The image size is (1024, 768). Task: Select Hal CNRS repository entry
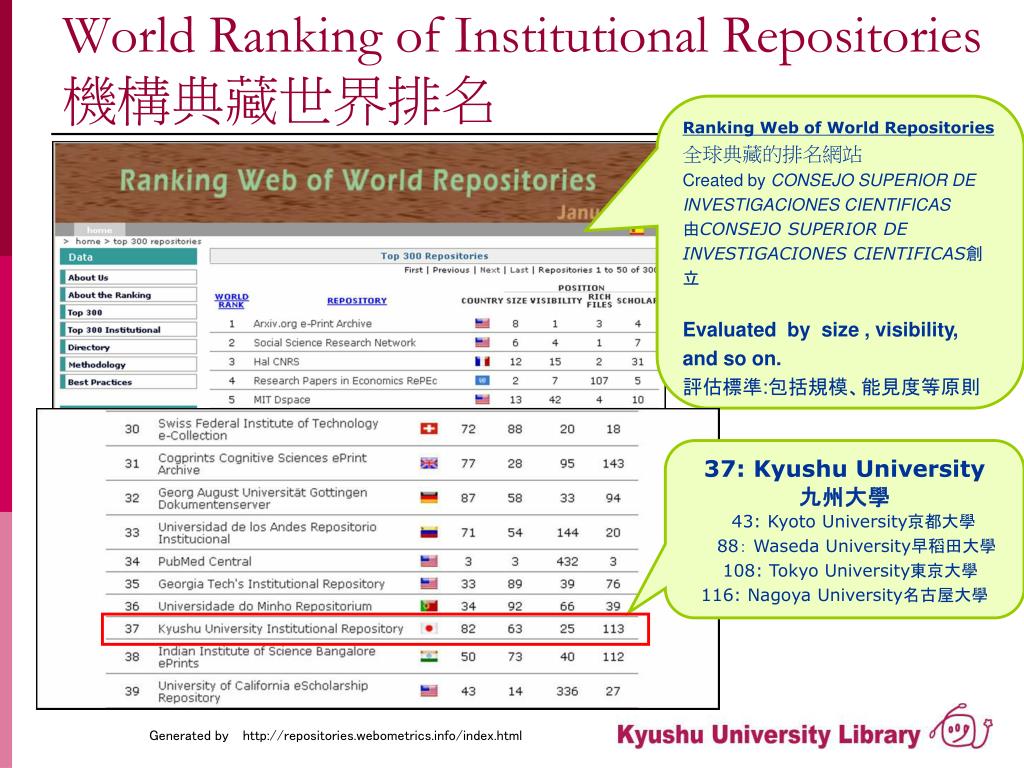coord(276,361)
